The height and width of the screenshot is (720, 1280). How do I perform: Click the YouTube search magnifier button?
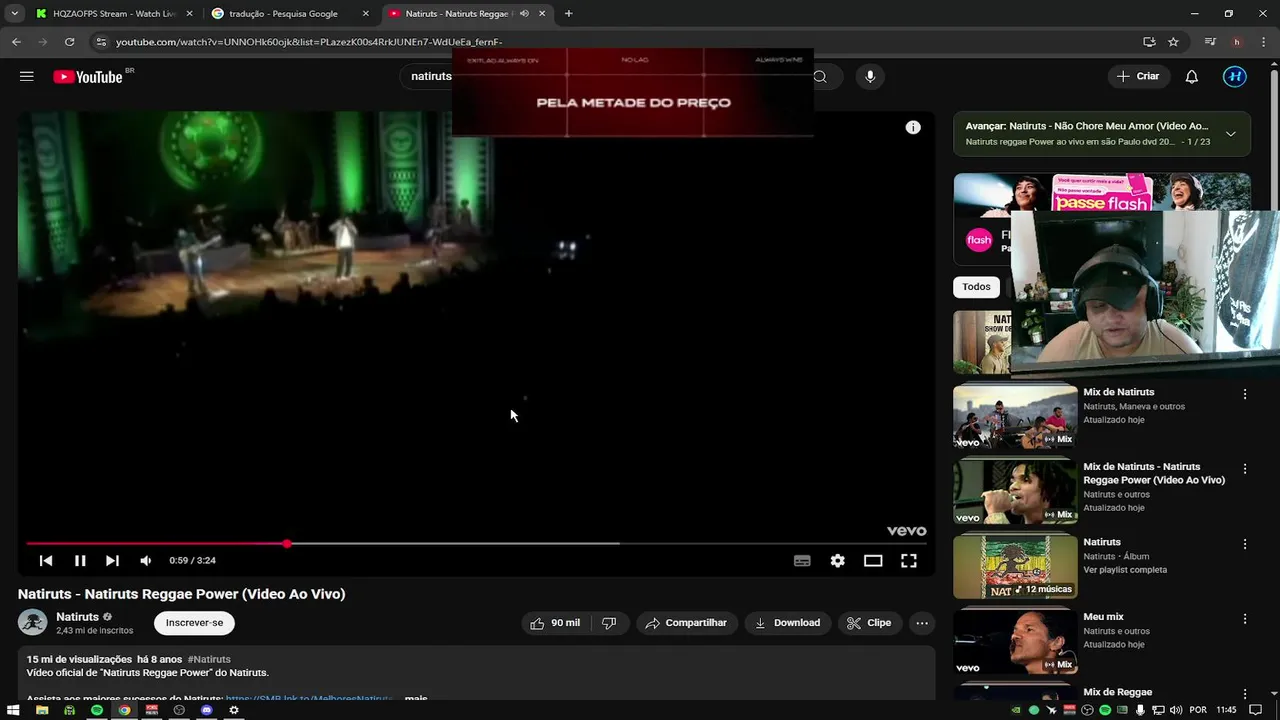point(820,76)
